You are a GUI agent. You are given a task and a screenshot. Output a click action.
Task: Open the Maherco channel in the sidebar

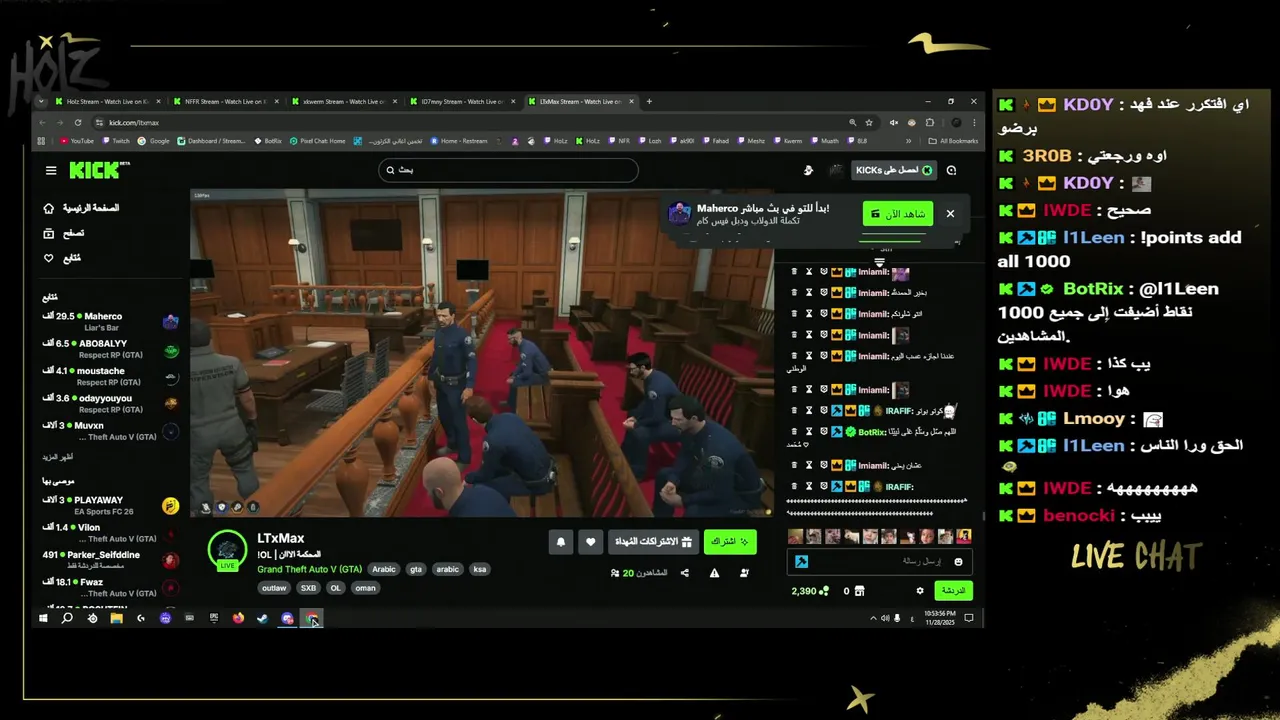tap(110, 321)
